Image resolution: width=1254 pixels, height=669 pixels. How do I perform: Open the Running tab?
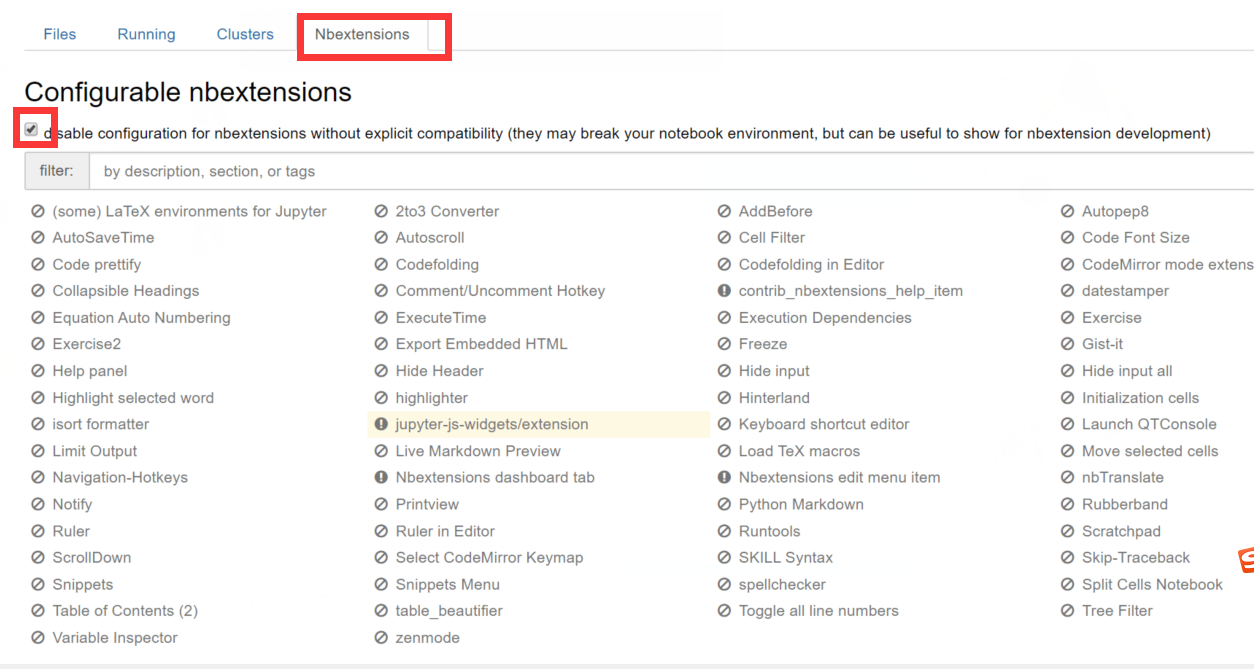[x=146, y=34]
